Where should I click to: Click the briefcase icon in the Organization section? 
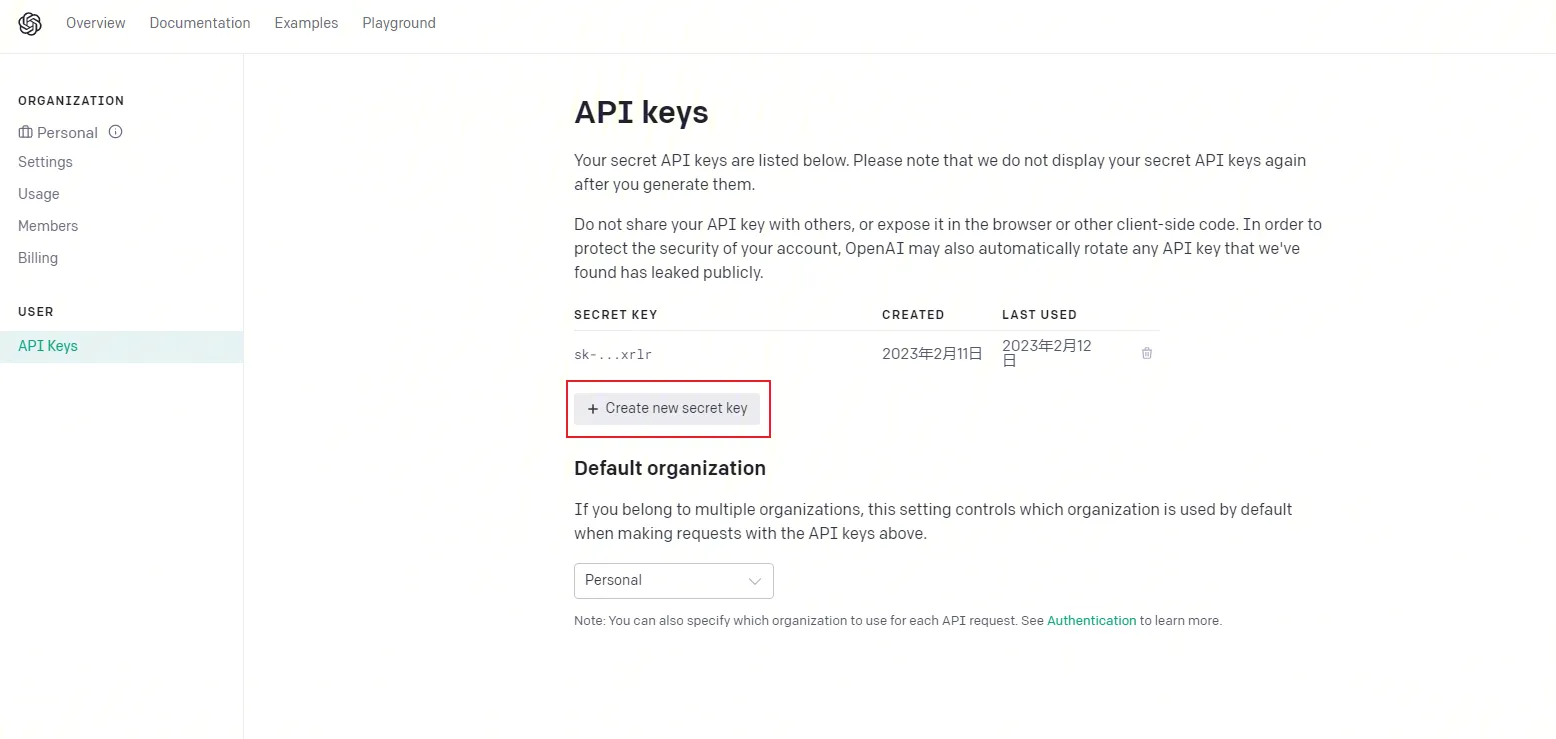[x=25, y=132]
